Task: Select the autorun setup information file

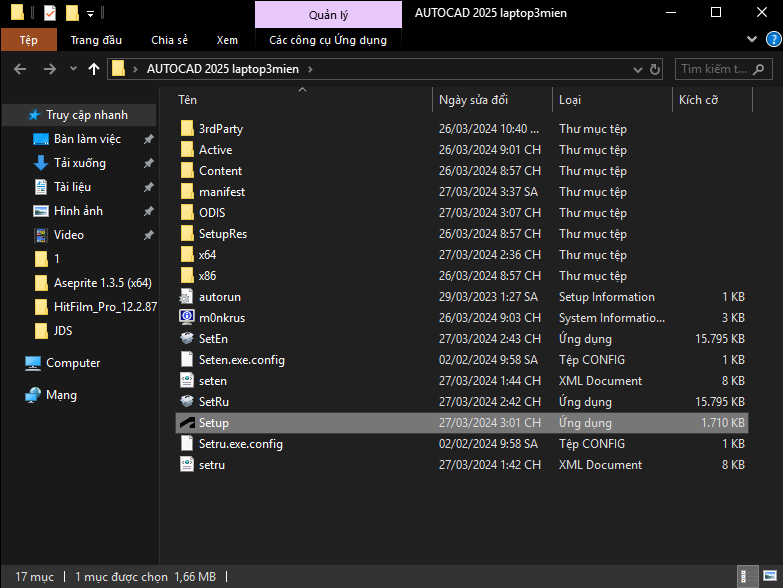Action: tap(219, 297)
